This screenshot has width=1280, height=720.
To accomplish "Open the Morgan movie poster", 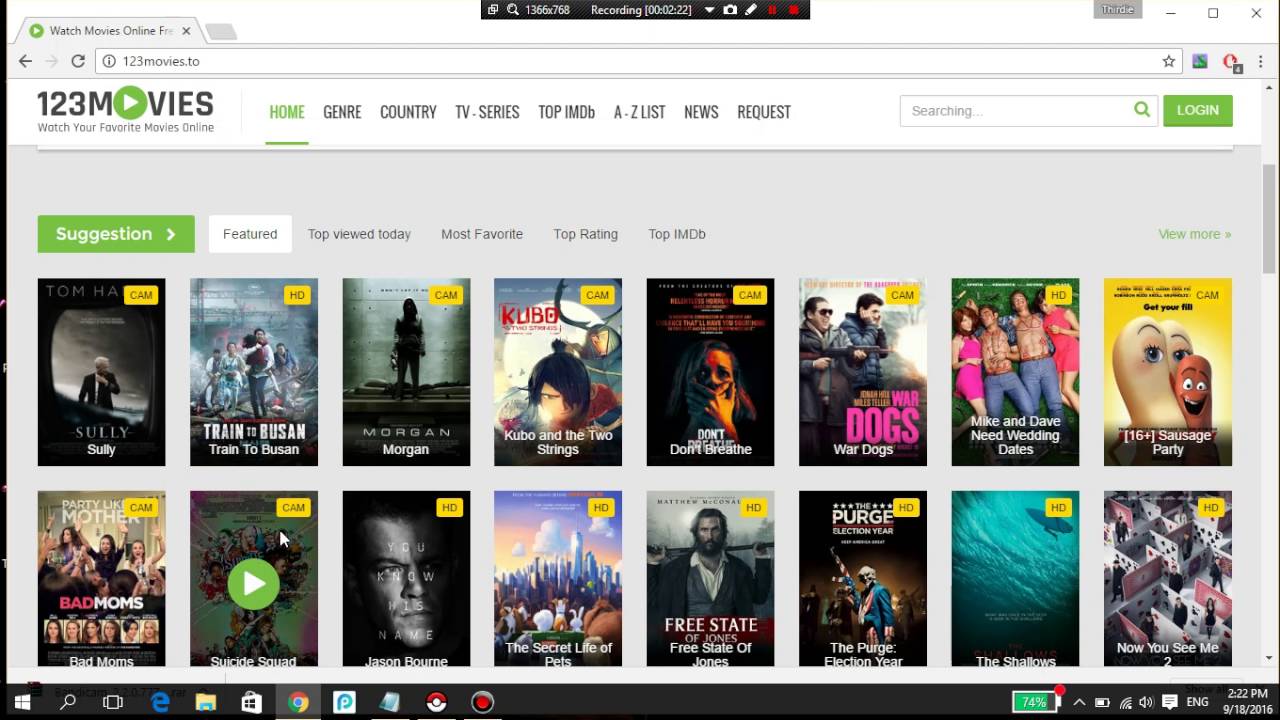I will coord(406,372).
